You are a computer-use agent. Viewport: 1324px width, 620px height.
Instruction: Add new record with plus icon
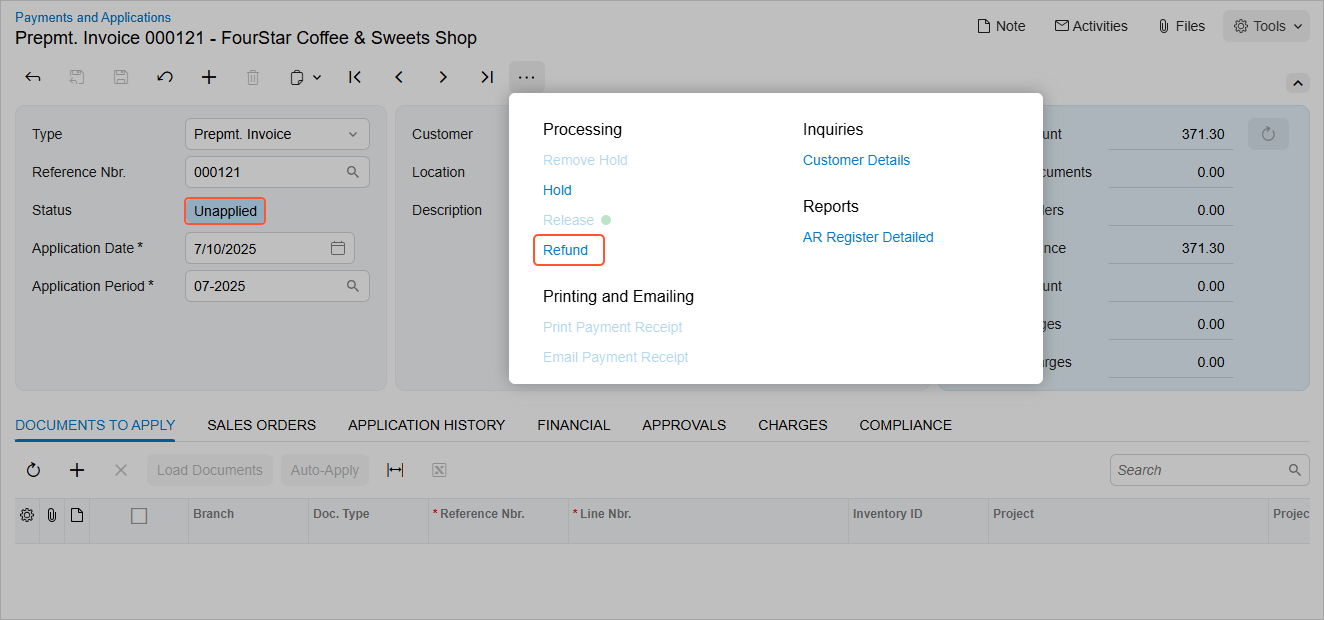209,77
